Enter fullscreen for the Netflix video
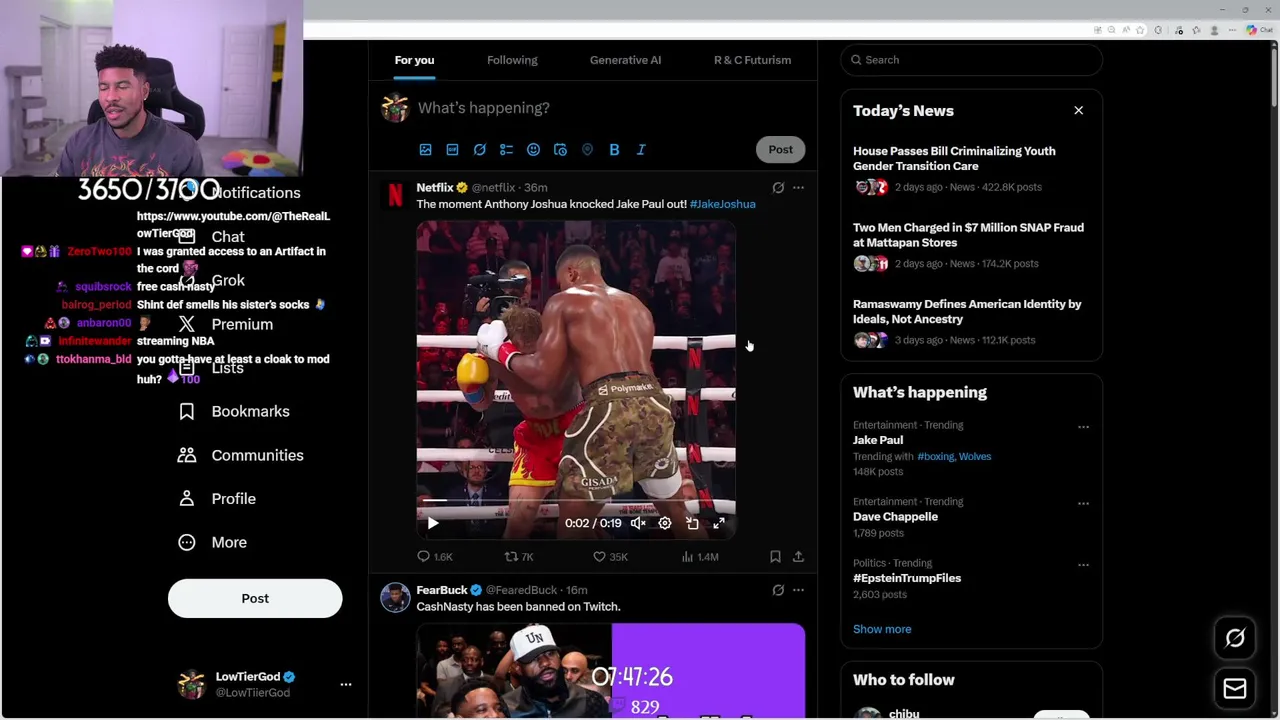The width and height of the screenshot is (1280, 720). pyautogui.click(x=719, y=523)
